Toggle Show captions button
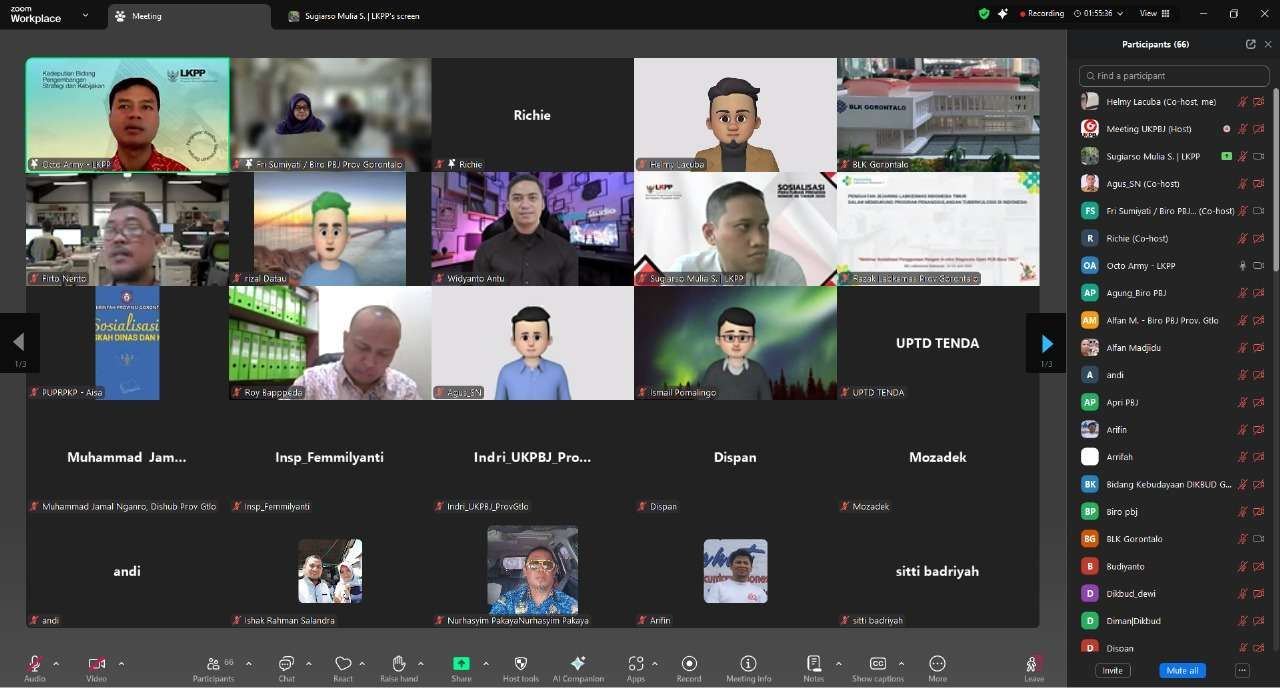Screen dimensions: 1280x688 point(877,665)
